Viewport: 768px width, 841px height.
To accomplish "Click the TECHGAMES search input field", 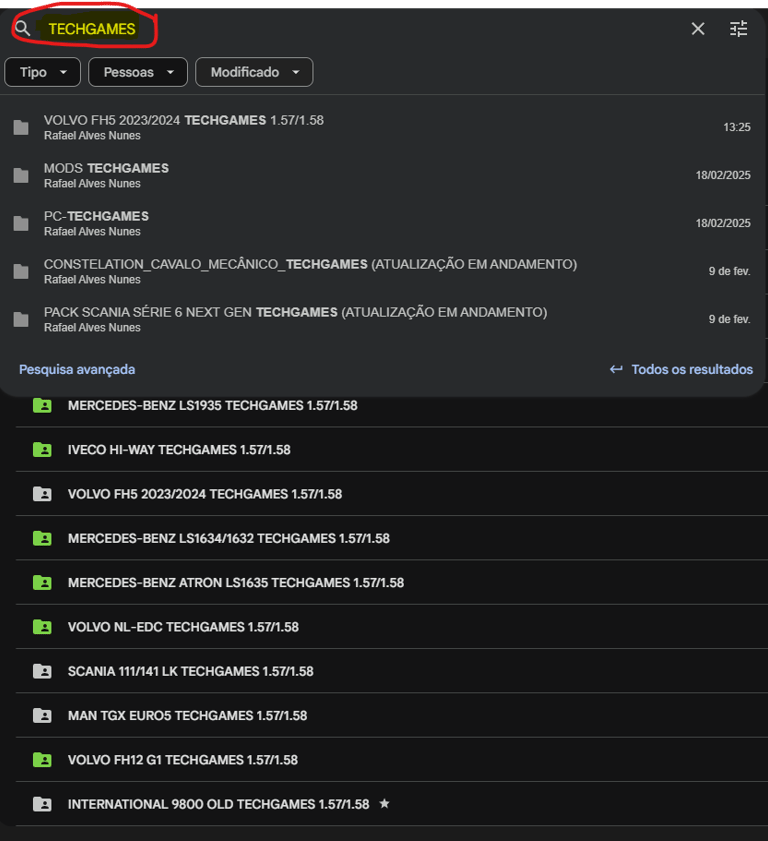I will tap(92, 29).
